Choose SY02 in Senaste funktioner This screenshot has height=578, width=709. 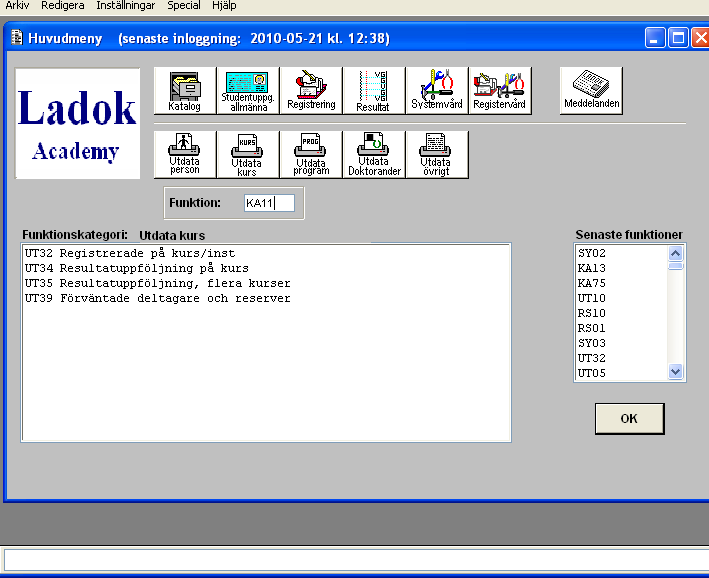click(591, 253)
